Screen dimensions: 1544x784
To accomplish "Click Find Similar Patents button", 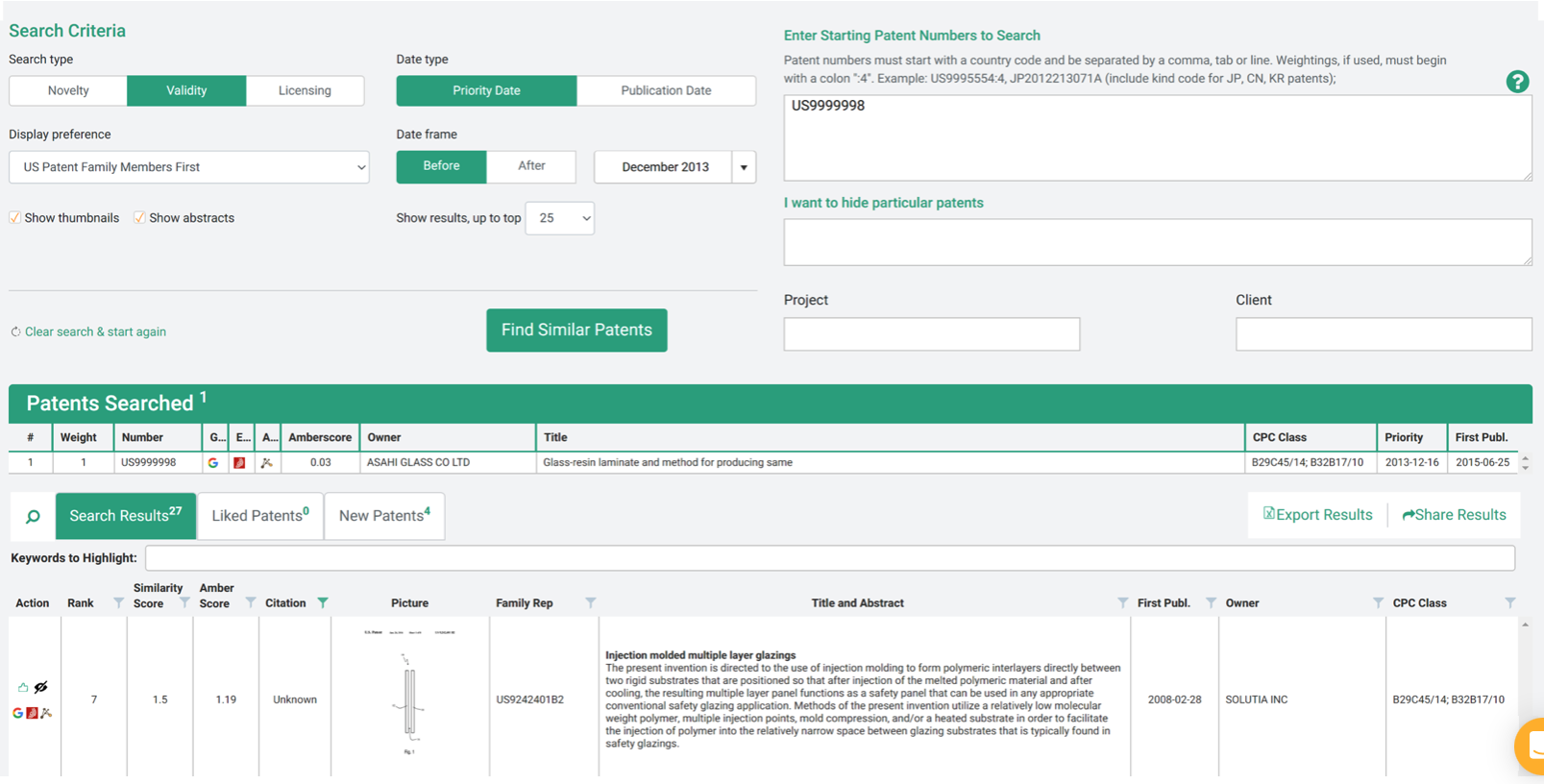I will point(576,331).
